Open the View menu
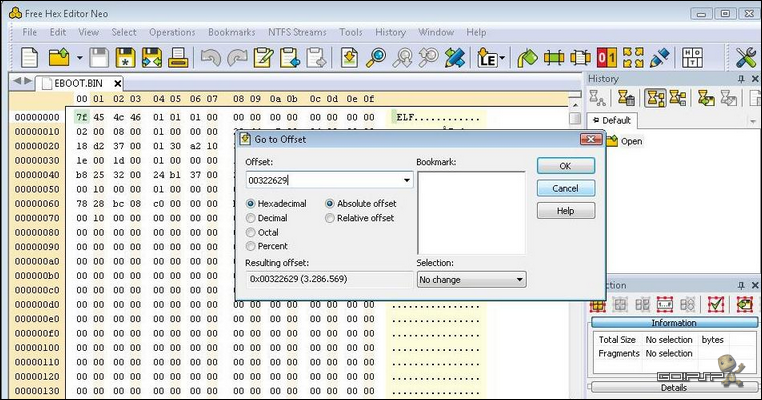Screen dimensions: 762x400 pyautogui.click(x=88, y=32)
